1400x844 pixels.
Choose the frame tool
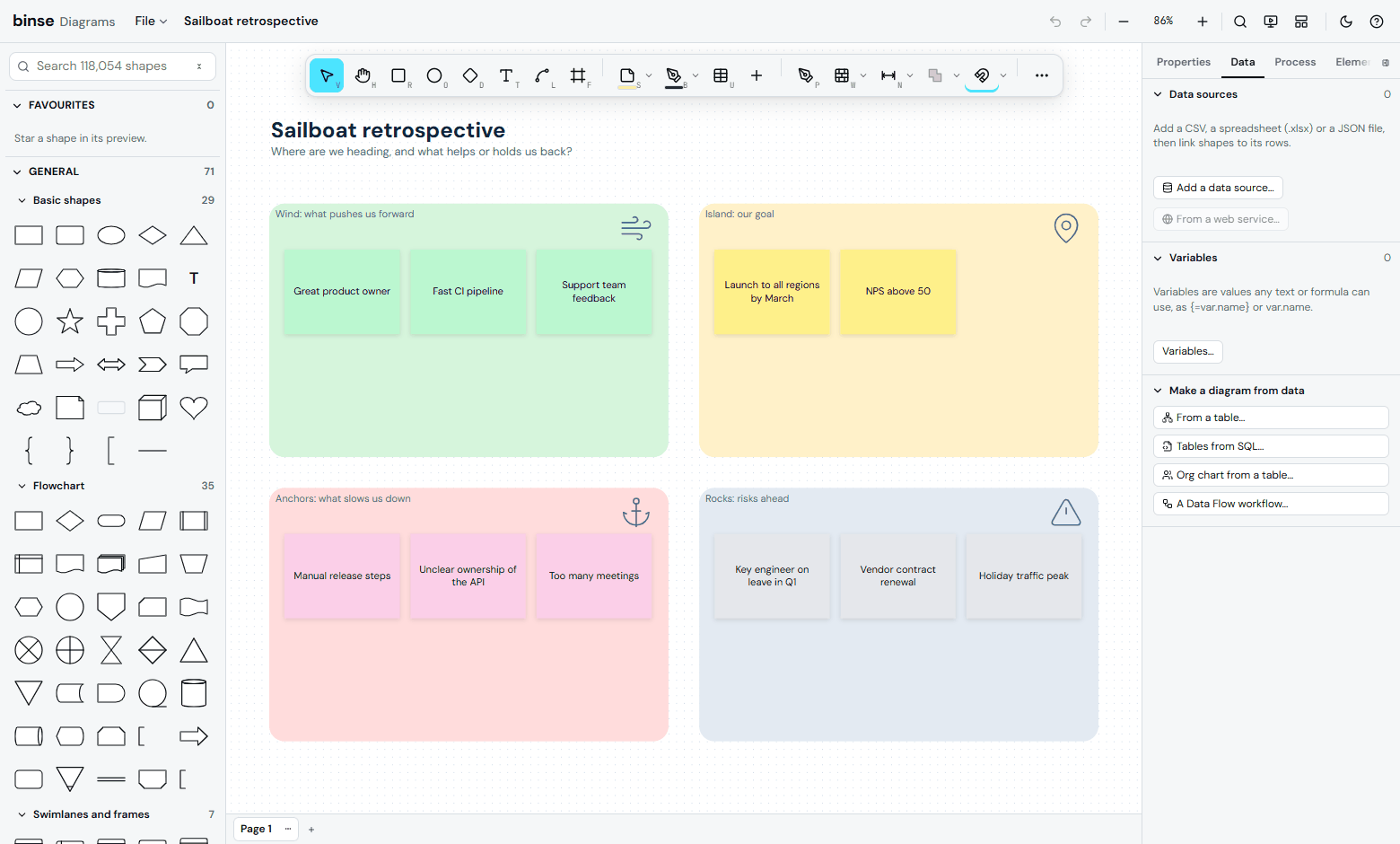pyautogui.click(x=578, y=75)
